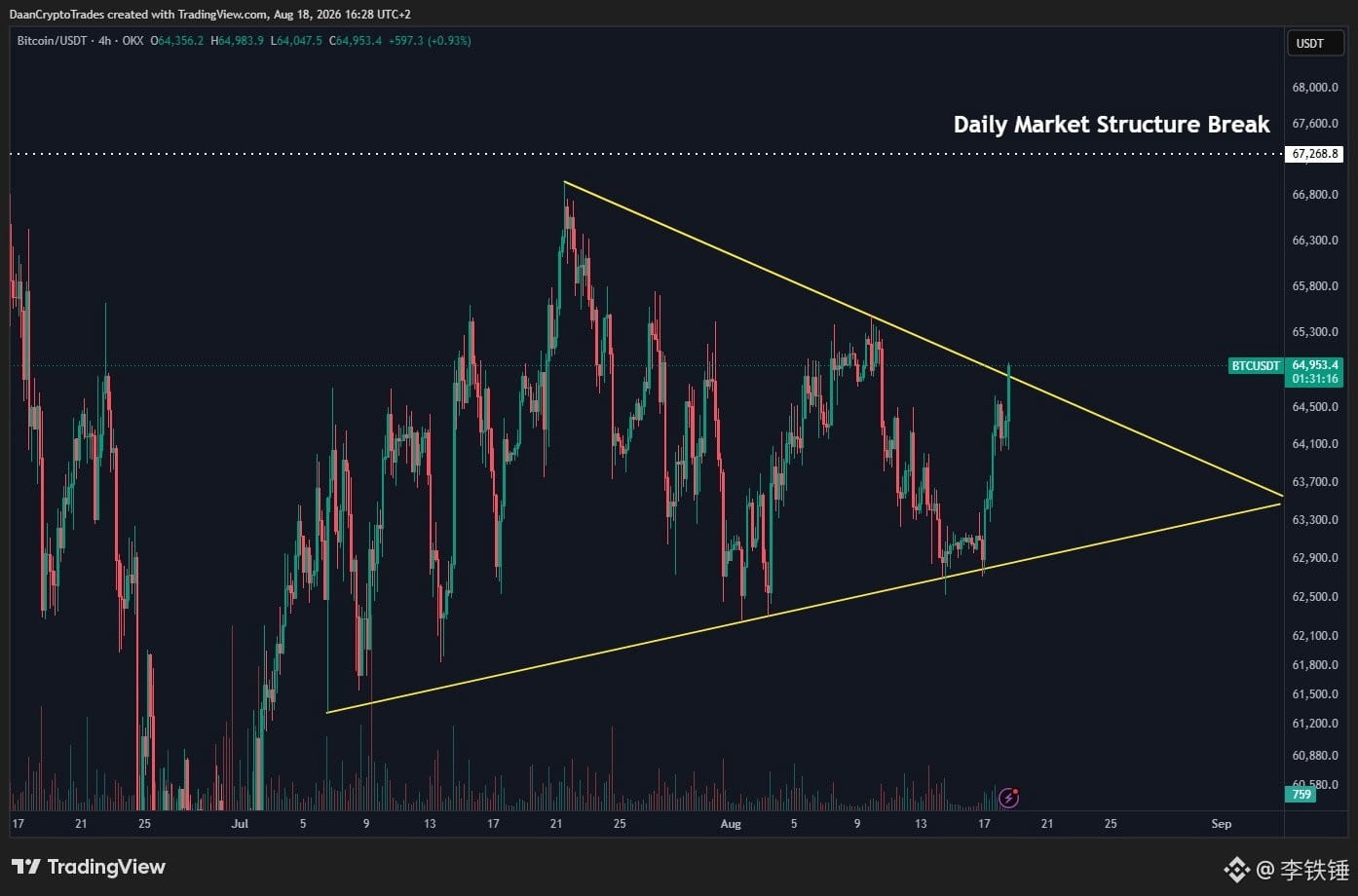Click the Sep label on time axis
Screen dimensions: 1358x896
tap(1222, 824)
